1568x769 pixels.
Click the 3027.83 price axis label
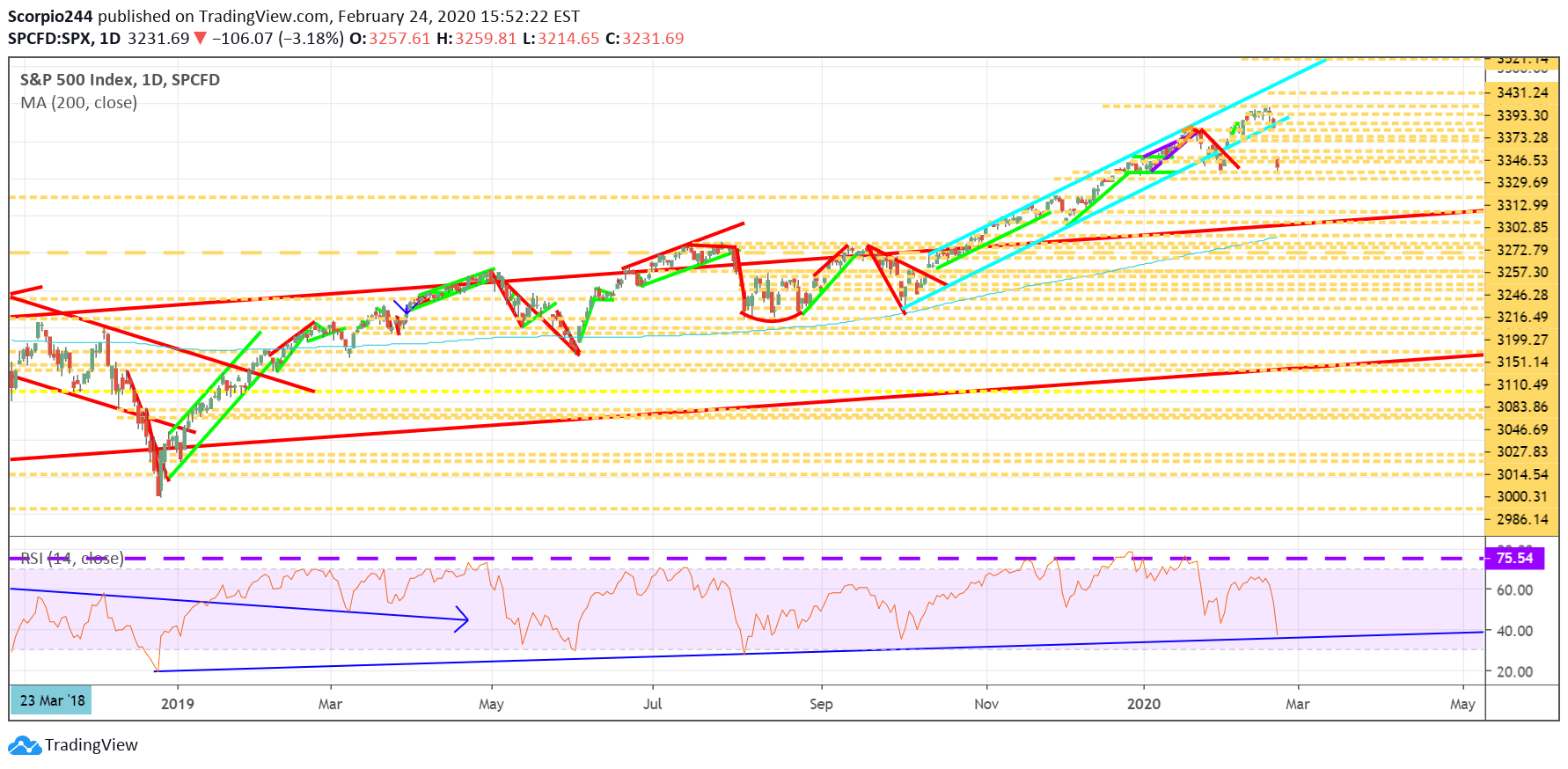(x=1522, y=451)
